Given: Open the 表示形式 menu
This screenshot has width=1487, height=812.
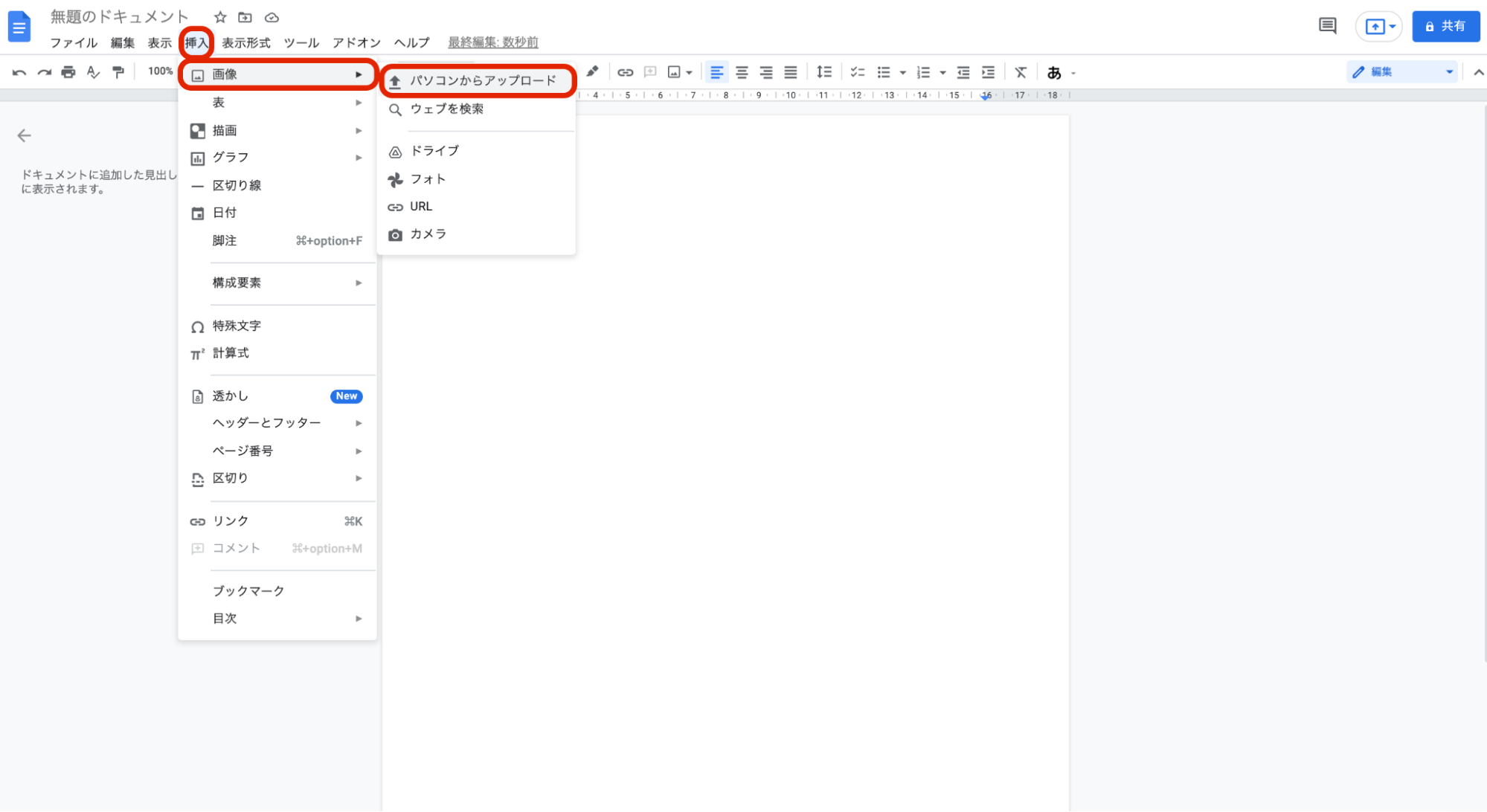Looking at the screenshot, I should tap(246, 43).
